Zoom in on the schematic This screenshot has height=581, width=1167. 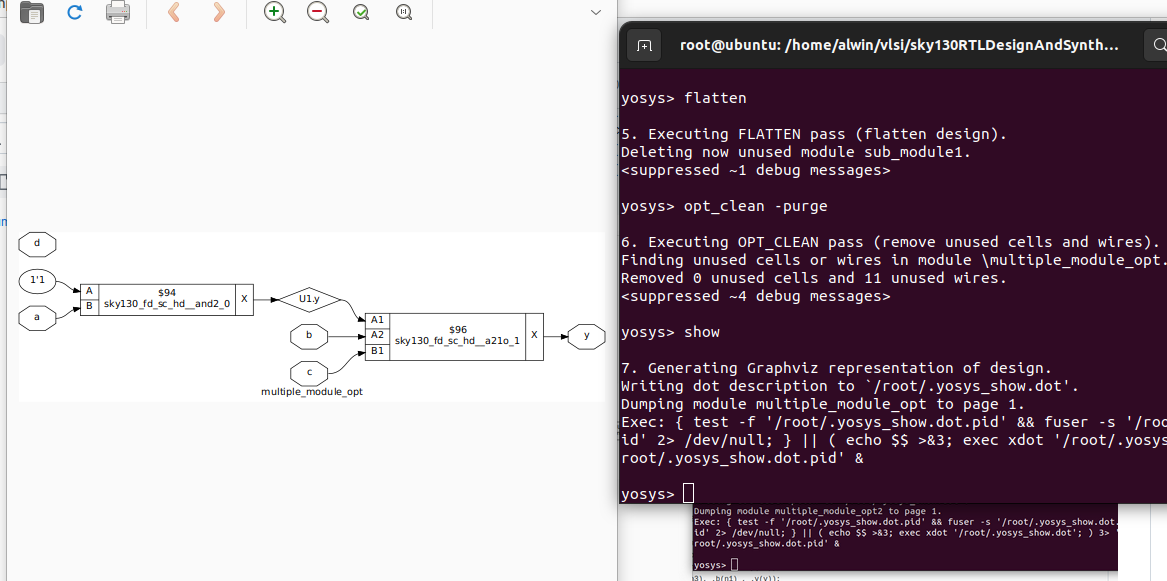tap(274, 13)
